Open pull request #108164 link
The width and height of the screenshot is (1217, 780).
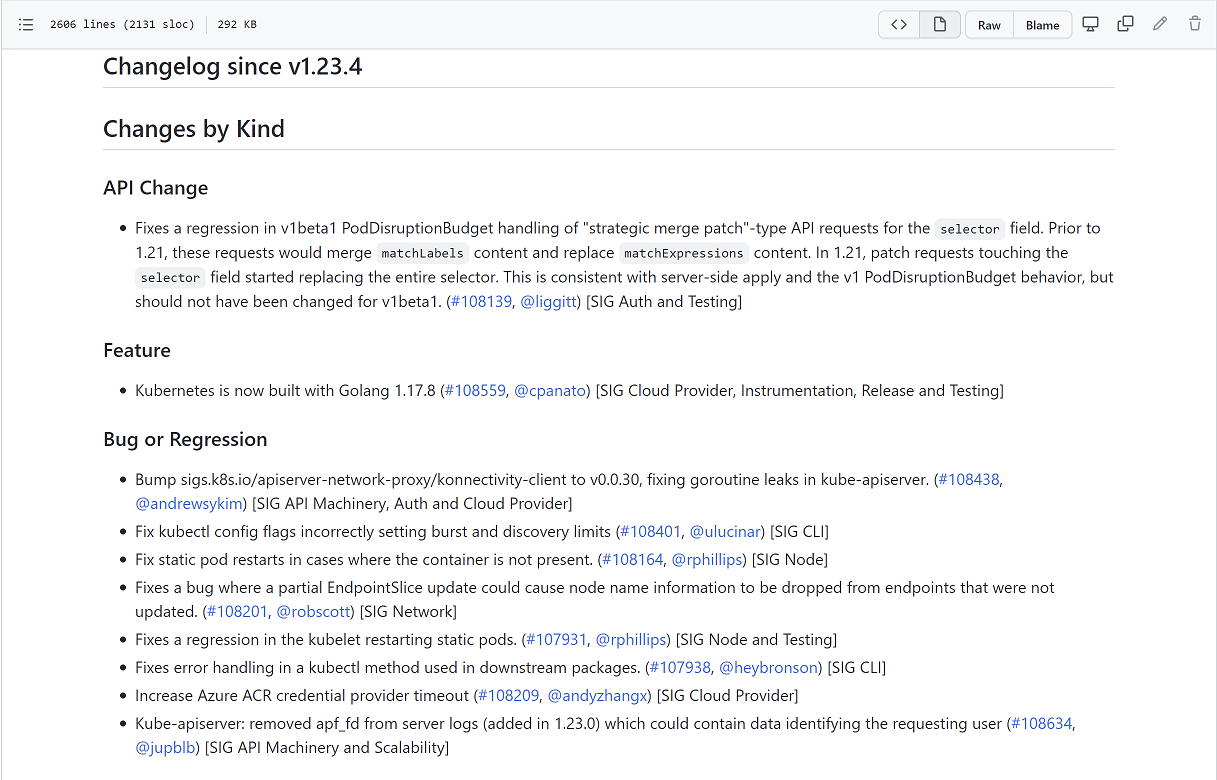(633, 559)
